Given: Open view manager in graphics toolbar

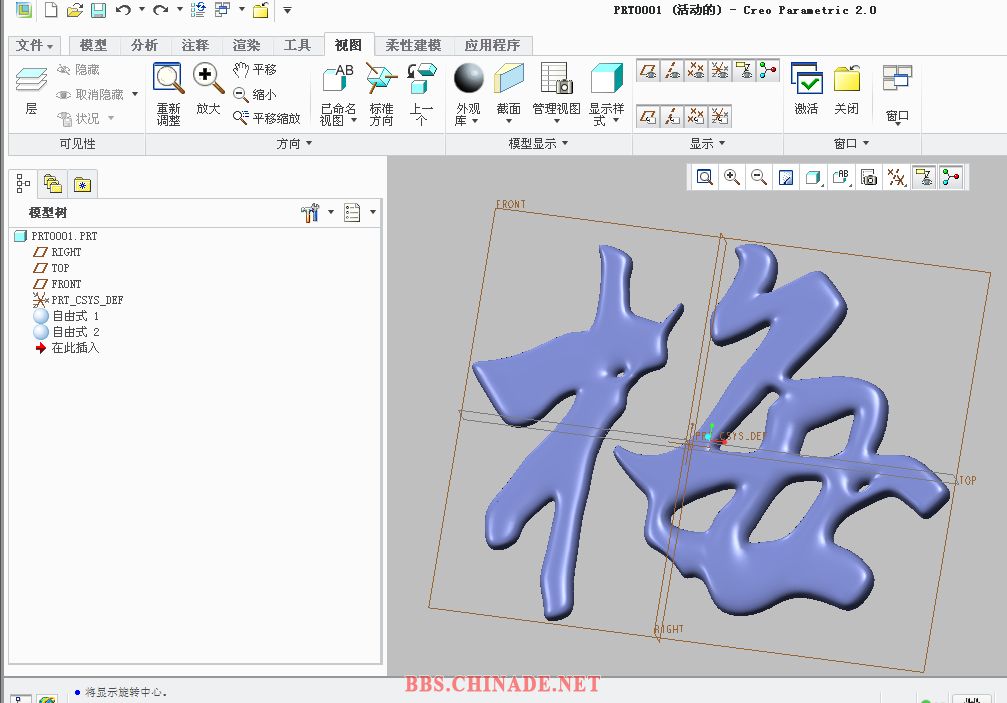Looking at the screenshot, I should (x=868, y=177).
